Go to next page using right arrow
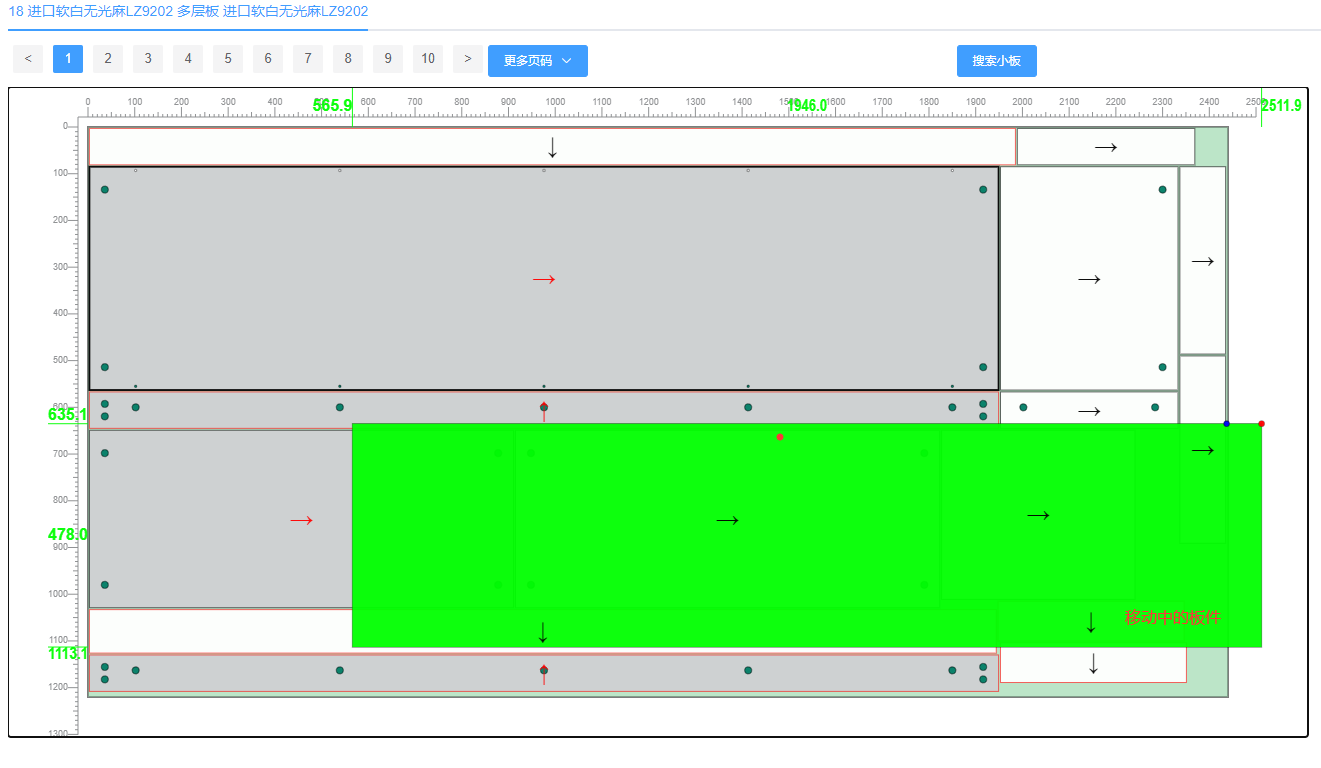 (467, 59)
